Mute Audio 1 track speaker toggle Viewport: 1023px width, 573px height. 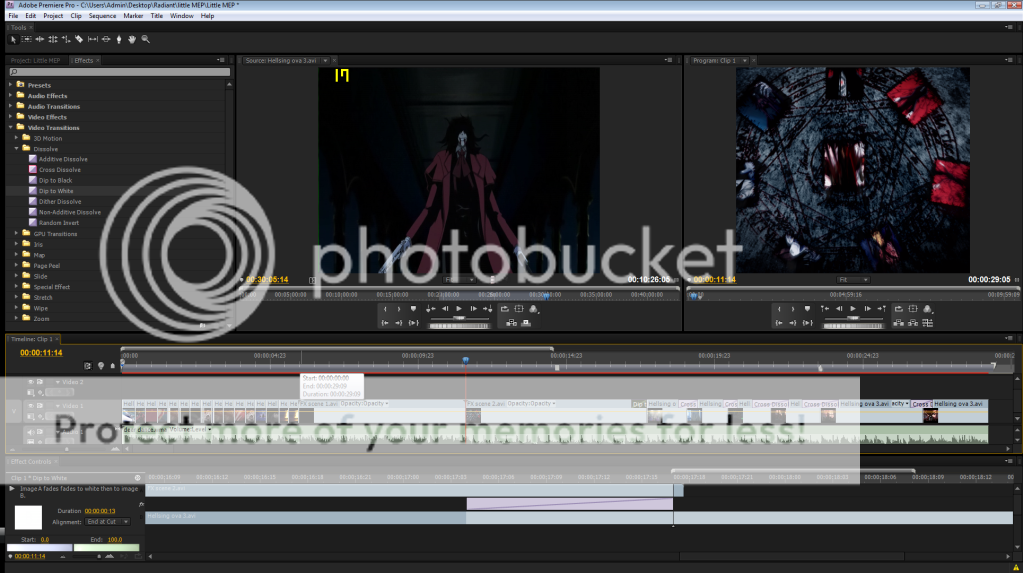point(30,432)
